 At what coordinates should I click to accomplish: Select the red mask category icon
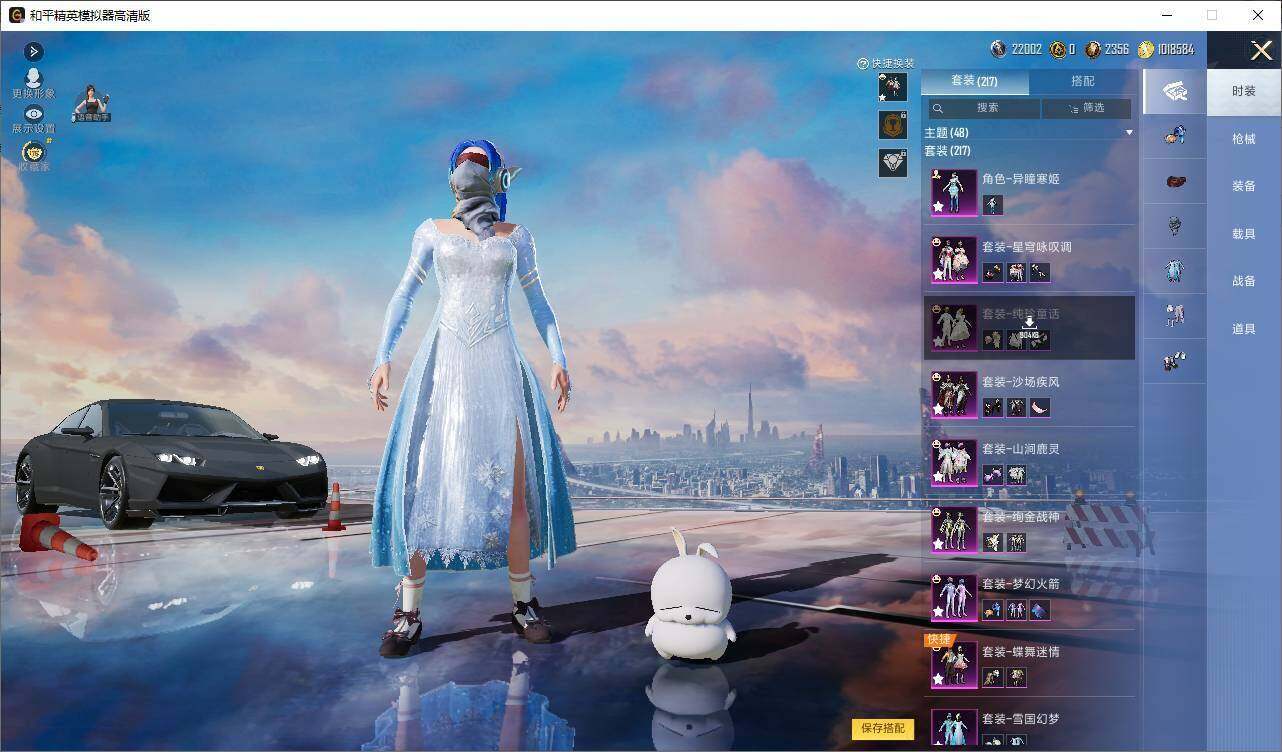(x=1174, y=181)
